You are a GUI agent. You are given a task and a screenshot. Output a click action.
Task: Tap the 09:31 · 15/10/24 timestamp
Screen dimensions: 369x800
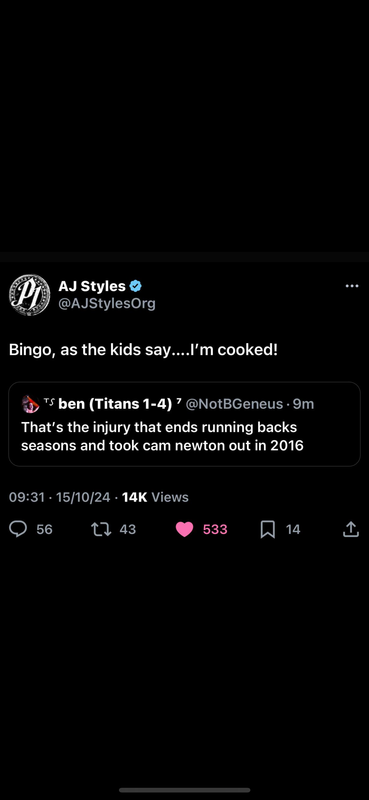[60, 497]
